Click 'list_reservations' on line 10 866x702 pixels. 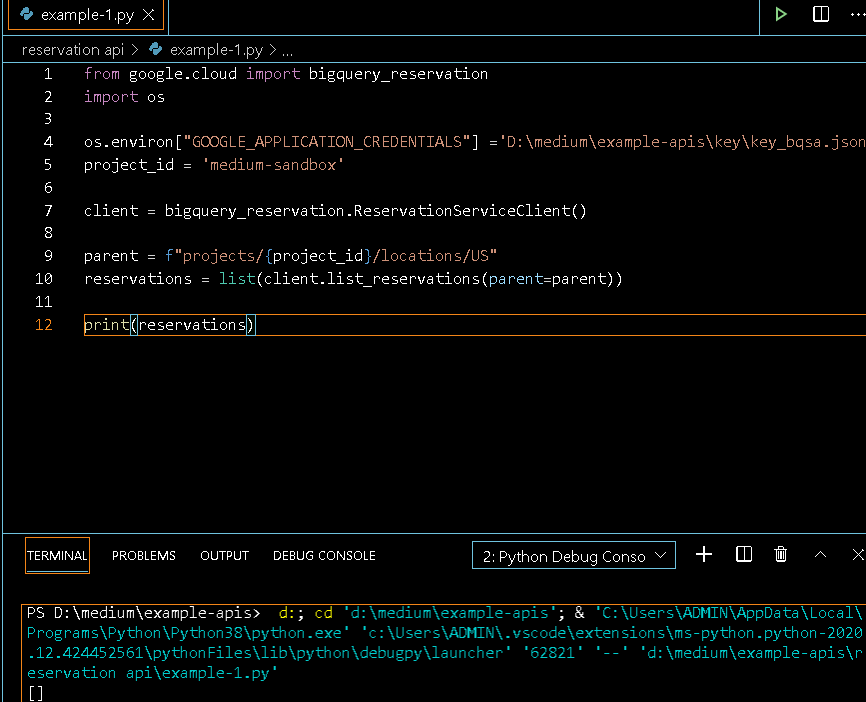click(403, 278)
